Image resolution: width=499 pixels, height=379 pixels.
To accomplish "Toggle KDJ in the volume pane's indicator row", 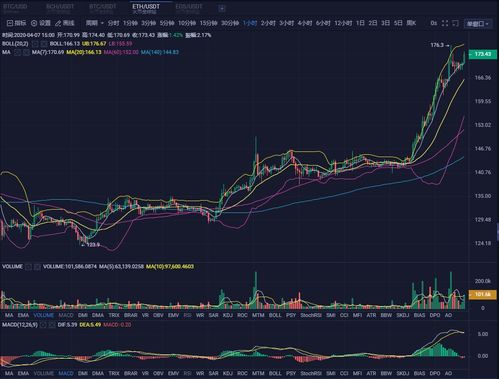I will [x=228, y=315].
